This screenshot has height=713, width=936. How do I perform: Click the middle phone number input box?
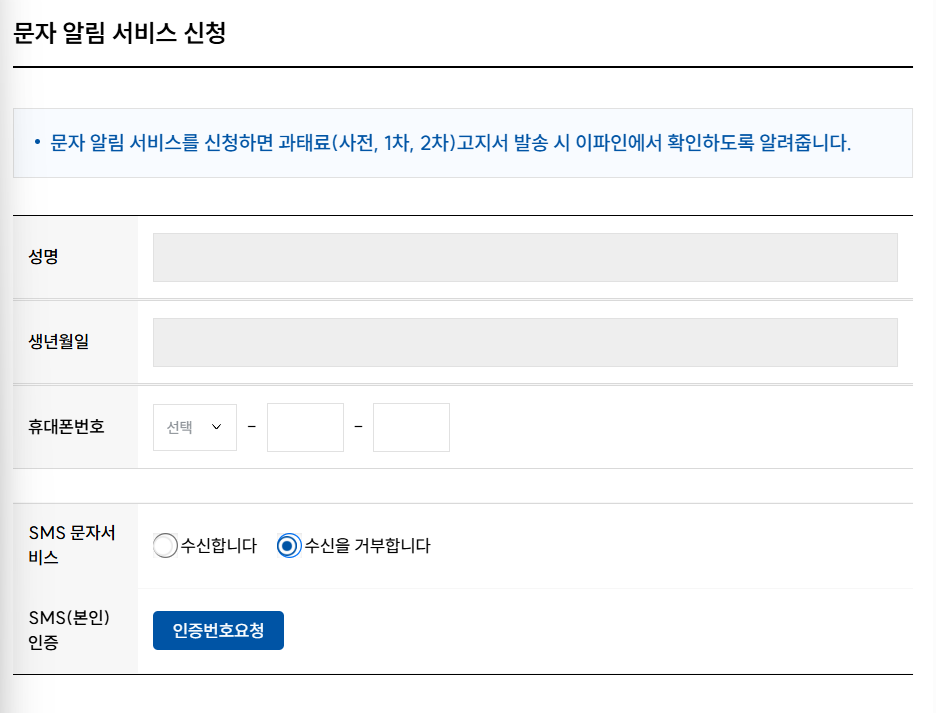coord(305,427)
